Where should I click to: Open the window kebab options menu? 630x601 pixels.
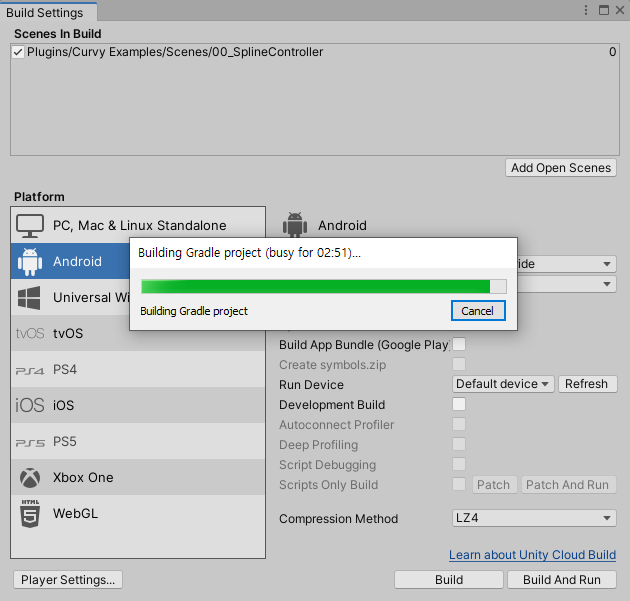tap(586, 10)
